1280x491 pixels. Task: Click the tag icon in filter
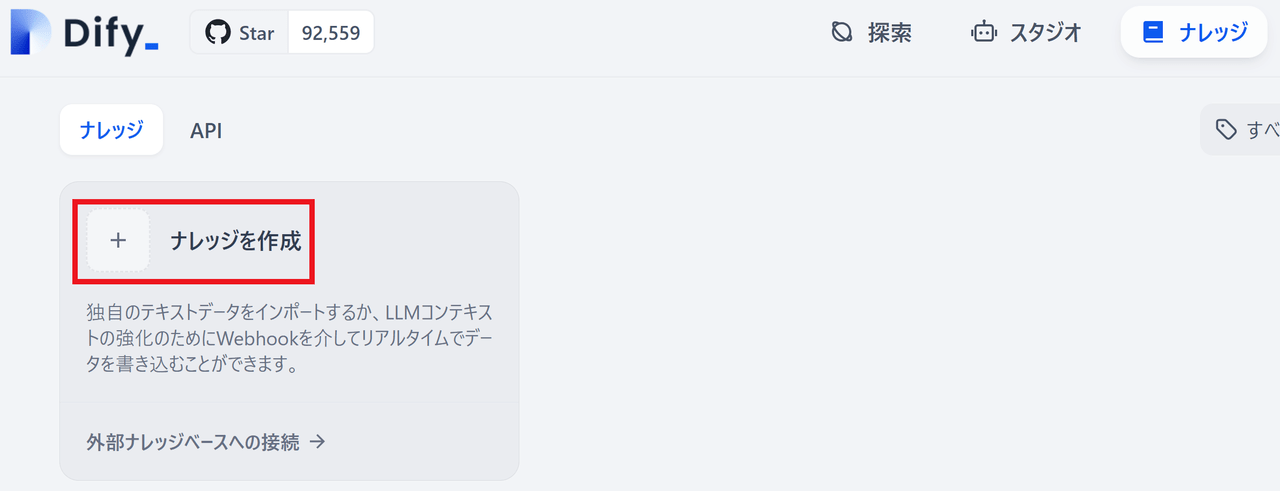1225,129
